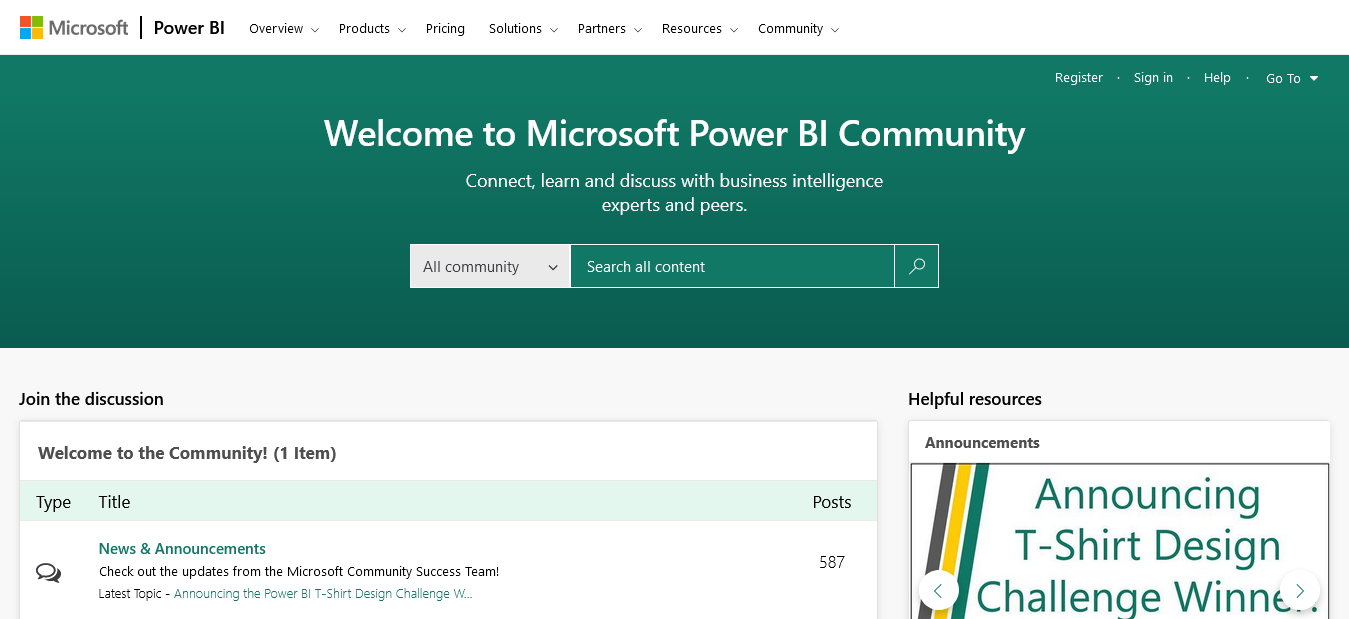Click the Microsoft logo
This screenshot has height=619, width=1349.
[x=74, y=28]
